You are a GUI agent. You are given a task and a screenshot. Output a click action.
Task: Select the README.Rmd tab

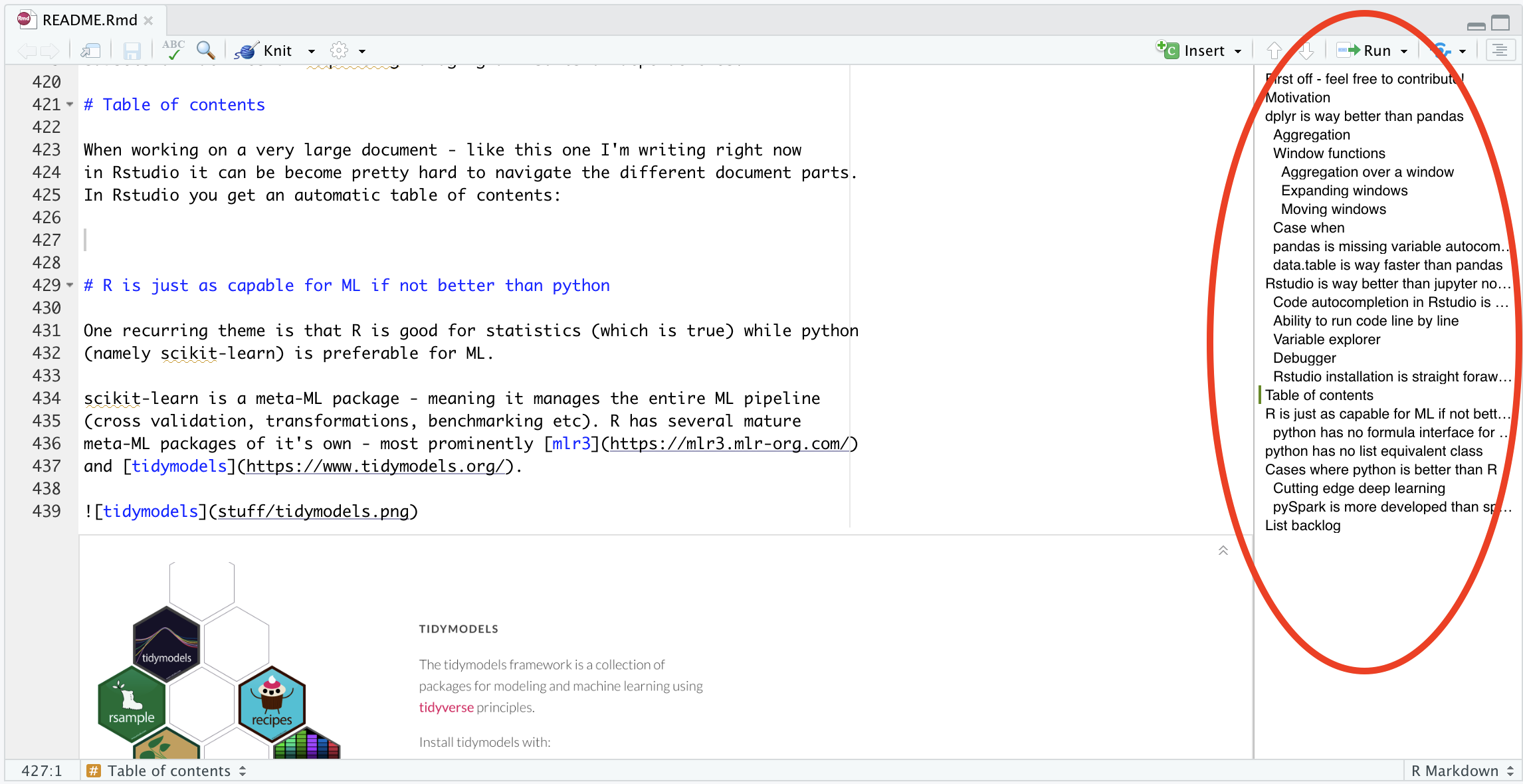click(89, 20)
